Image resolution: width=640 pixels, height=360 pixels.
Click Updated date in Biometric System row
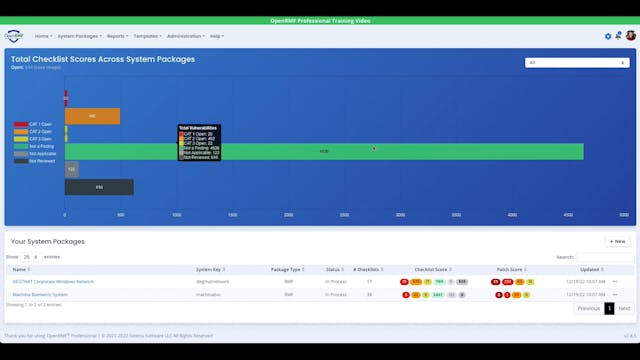(x=586, y=295)
